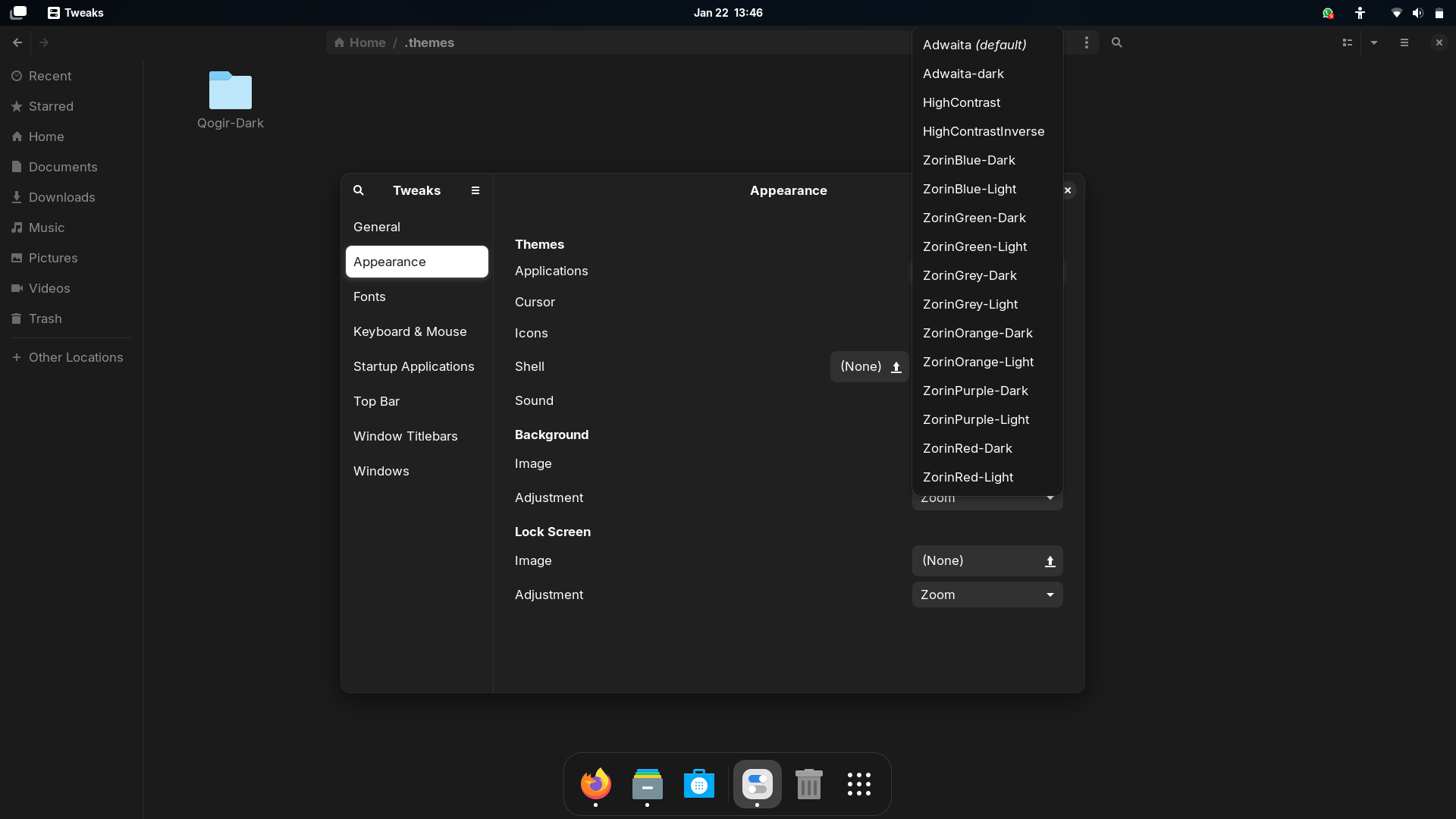Choose Adwaita (default) theme
1456x819 pixels.
(x=987, y=45)
